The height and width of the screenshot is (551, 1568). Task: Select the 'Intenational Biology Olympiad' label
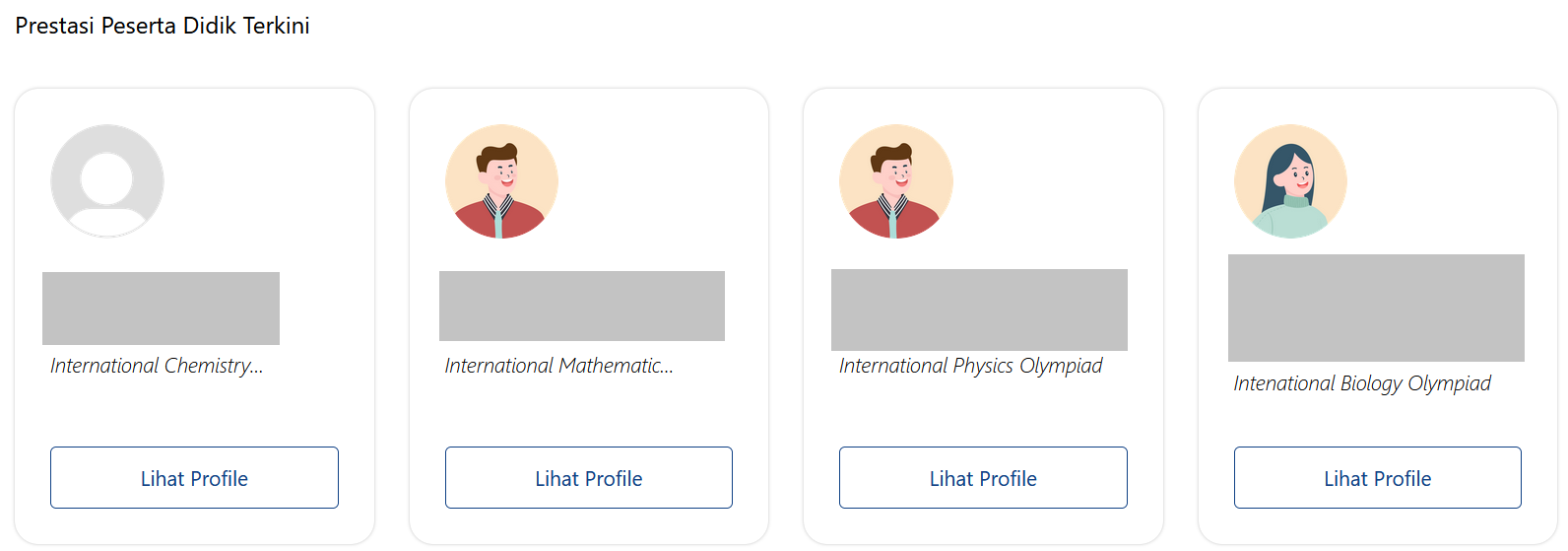pos(1362,383)
